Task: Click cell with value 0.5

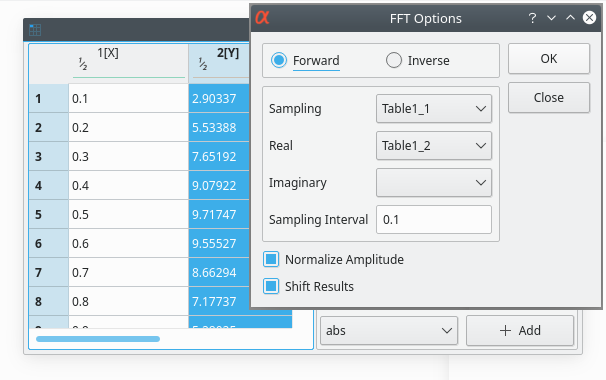Action: tap(128, 215)
